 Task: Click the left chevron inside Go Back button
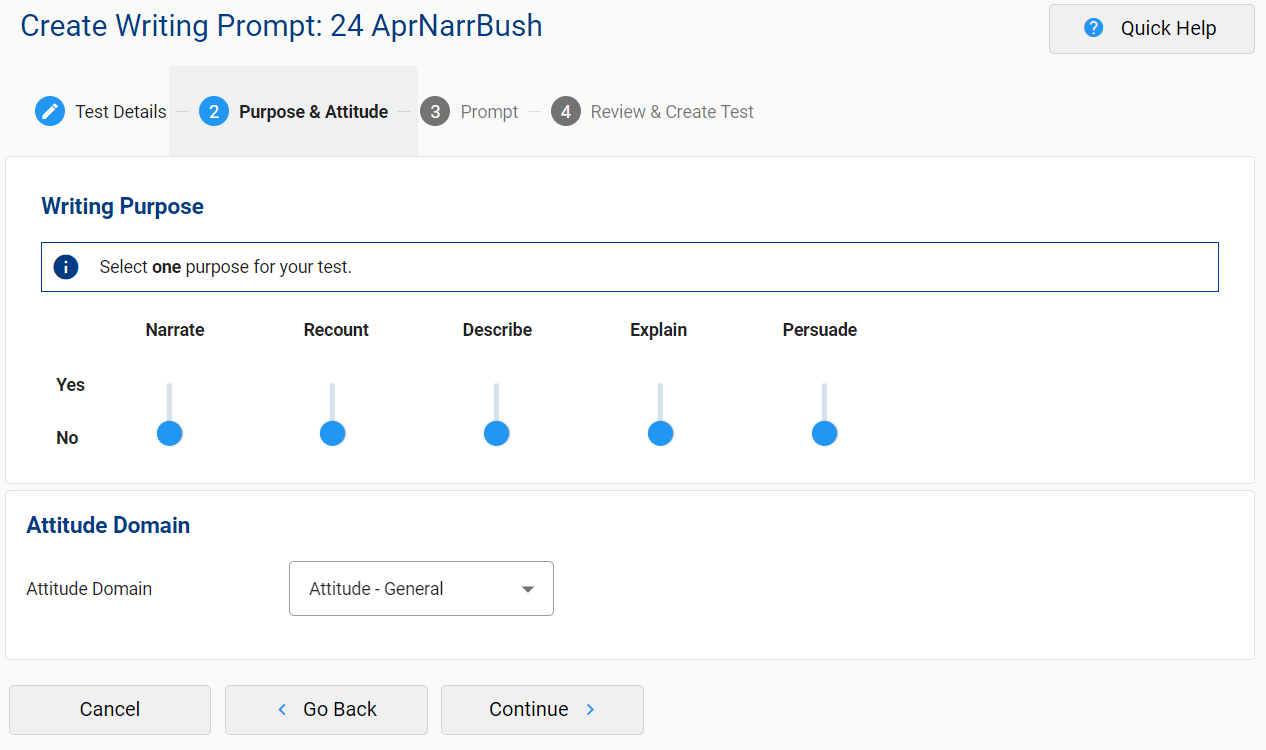tap(281, 709)
